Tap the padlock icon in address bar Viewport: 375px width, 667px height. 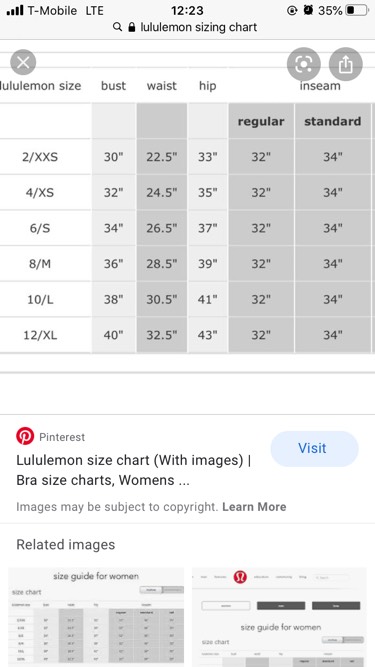[x=131, y=27]
